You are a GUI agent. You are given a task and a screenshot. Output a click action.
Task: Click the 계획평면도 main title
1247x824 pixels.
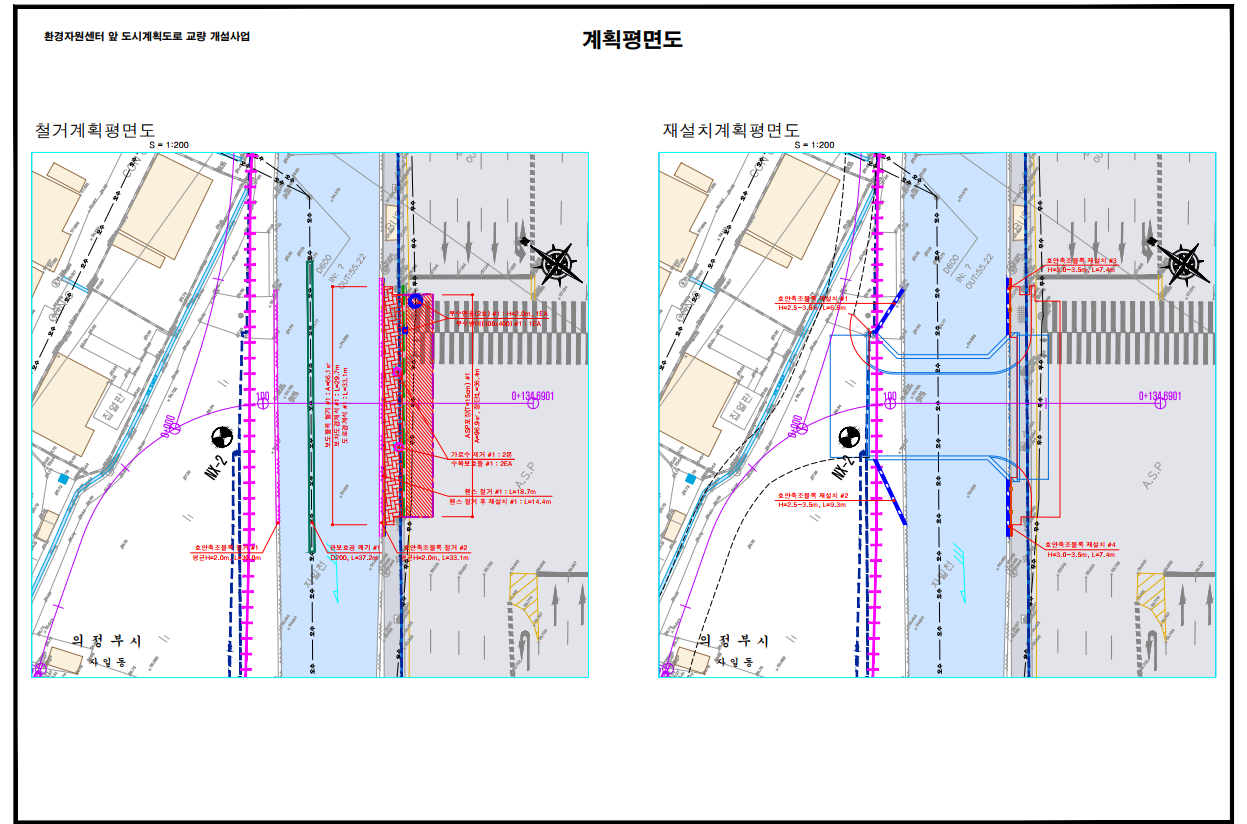tap(632, 40)
